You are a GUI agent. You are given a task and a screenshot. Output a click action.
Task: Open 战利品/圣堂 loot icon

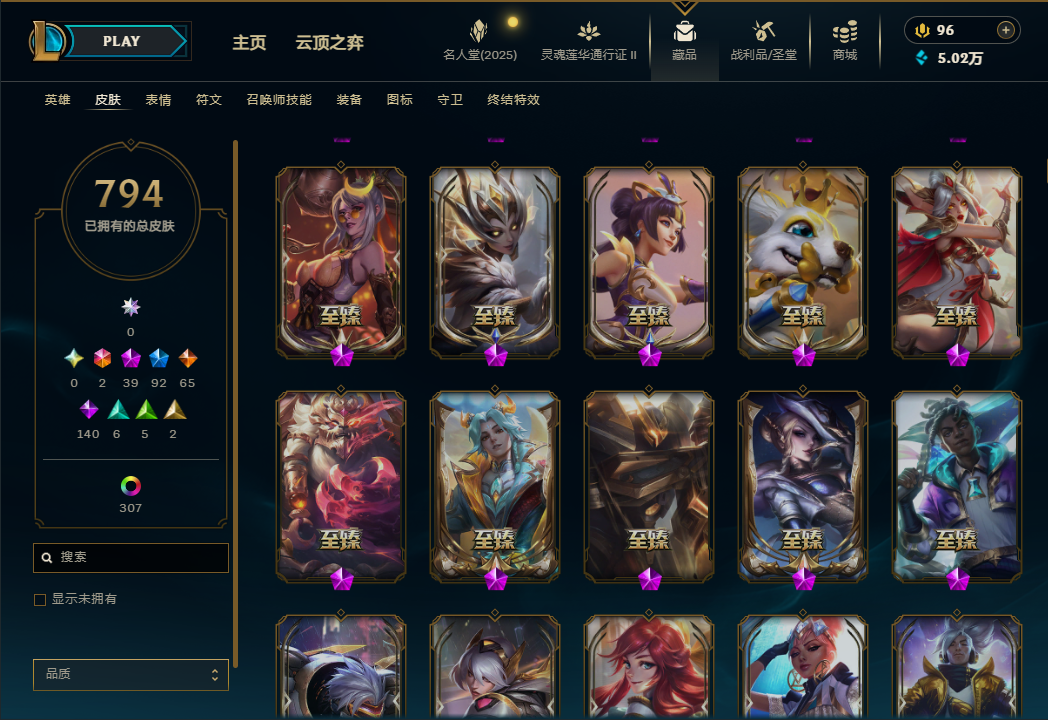coord(763,31)
